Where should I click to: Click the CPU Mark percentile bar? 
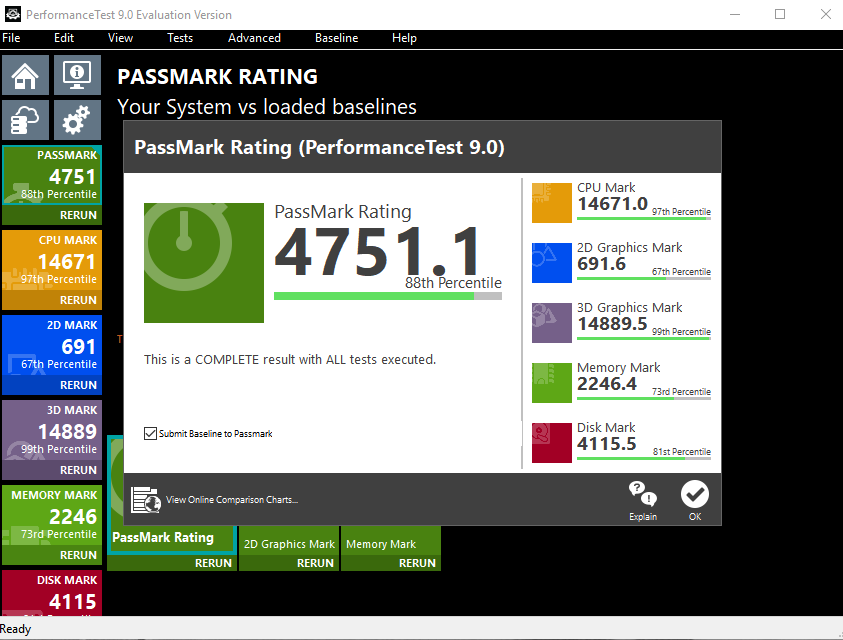[644, 218]
